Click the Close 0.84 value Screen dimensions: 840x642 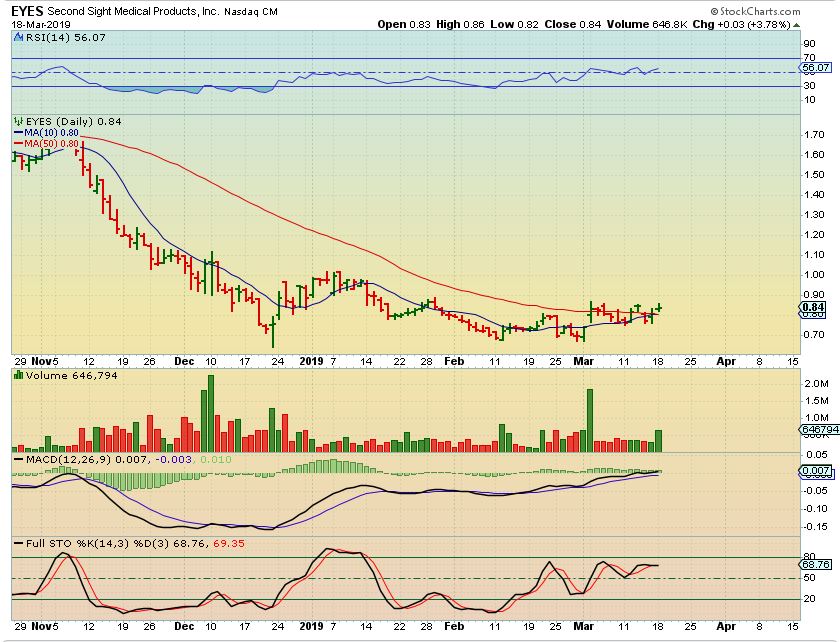click(x=573, y=24)
